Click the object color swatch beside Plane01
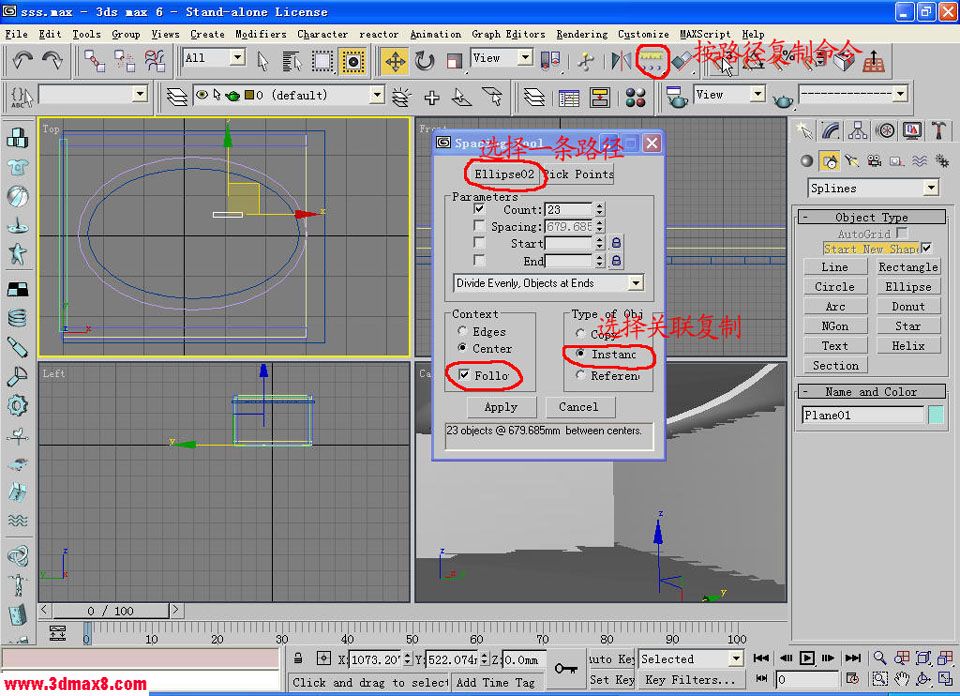Image resolution: width=960 pixels, height=696 pixels. coord(936,415)
